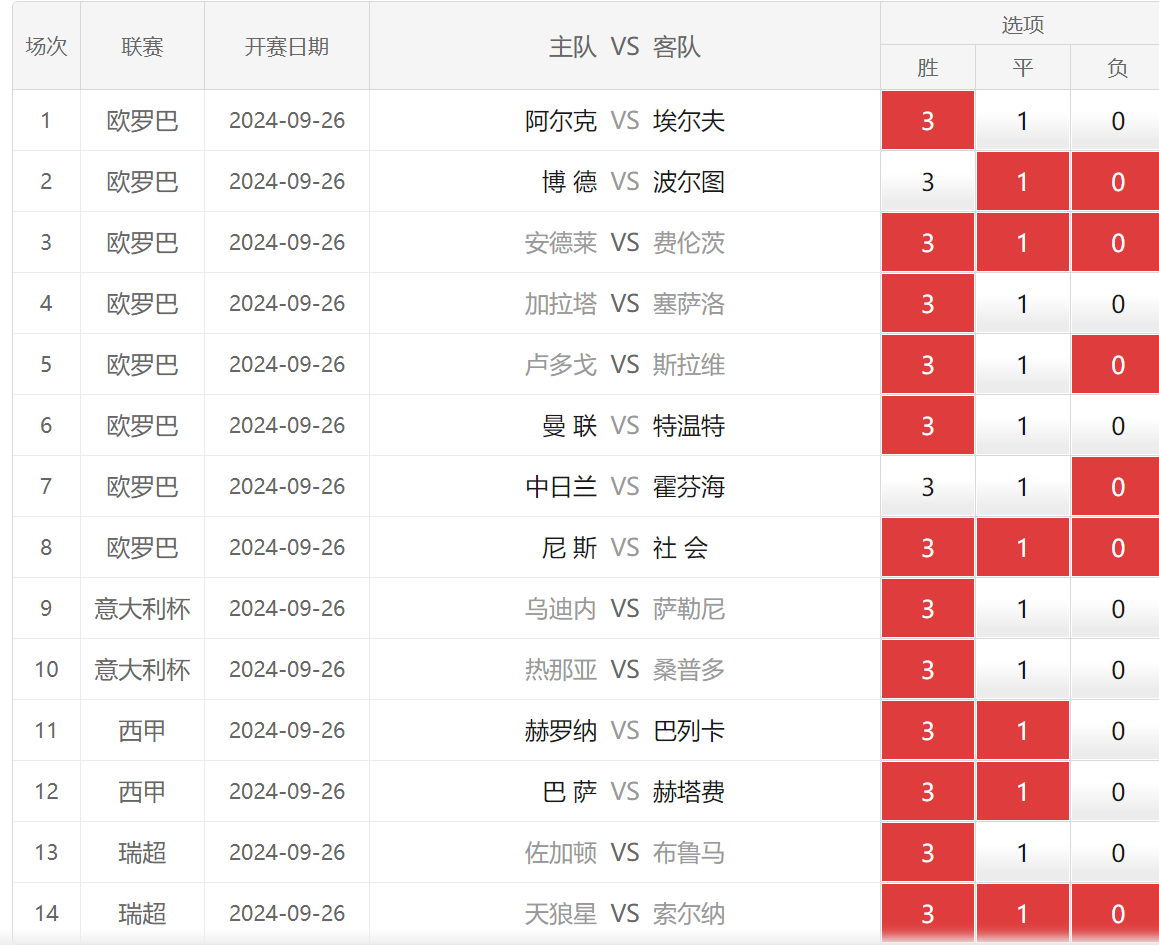Pick loss option 0 for 曼联 VS 特温特
Viewport: 1159px width, 949px height.
tap(1116, 426)
